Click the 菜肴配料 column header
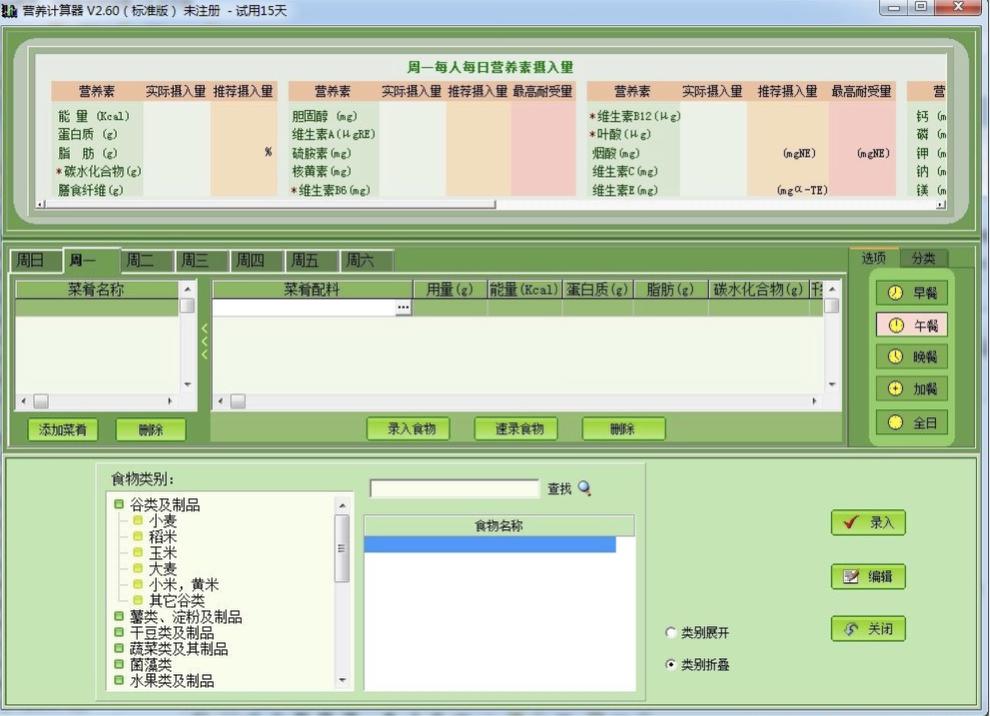 coord(313,289)
